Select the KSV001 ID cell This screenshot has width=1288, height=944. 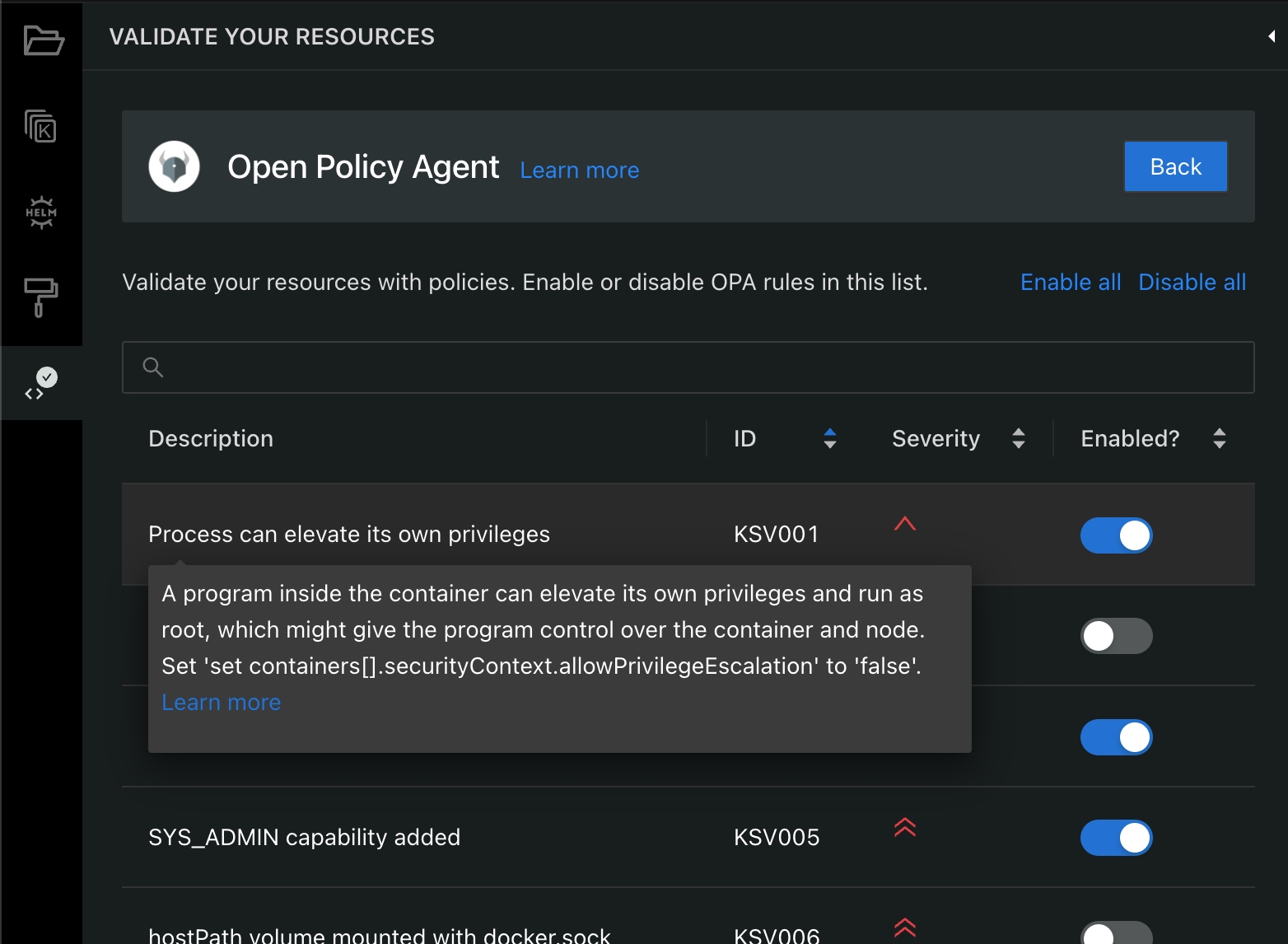pos(777,534)
